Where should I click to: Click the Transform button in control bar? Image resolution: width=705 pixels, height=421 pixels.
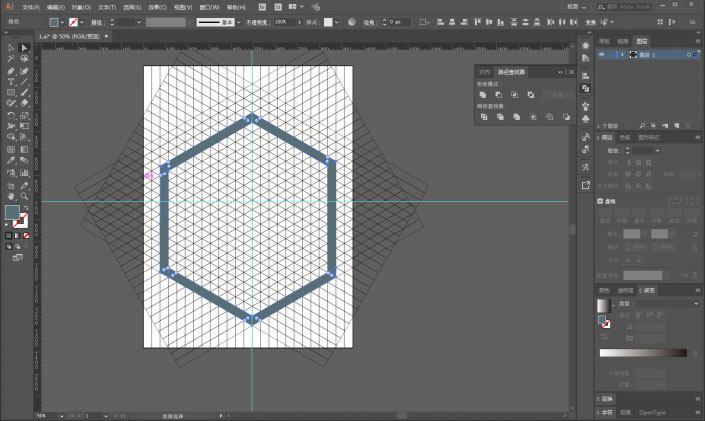(590, 22)
